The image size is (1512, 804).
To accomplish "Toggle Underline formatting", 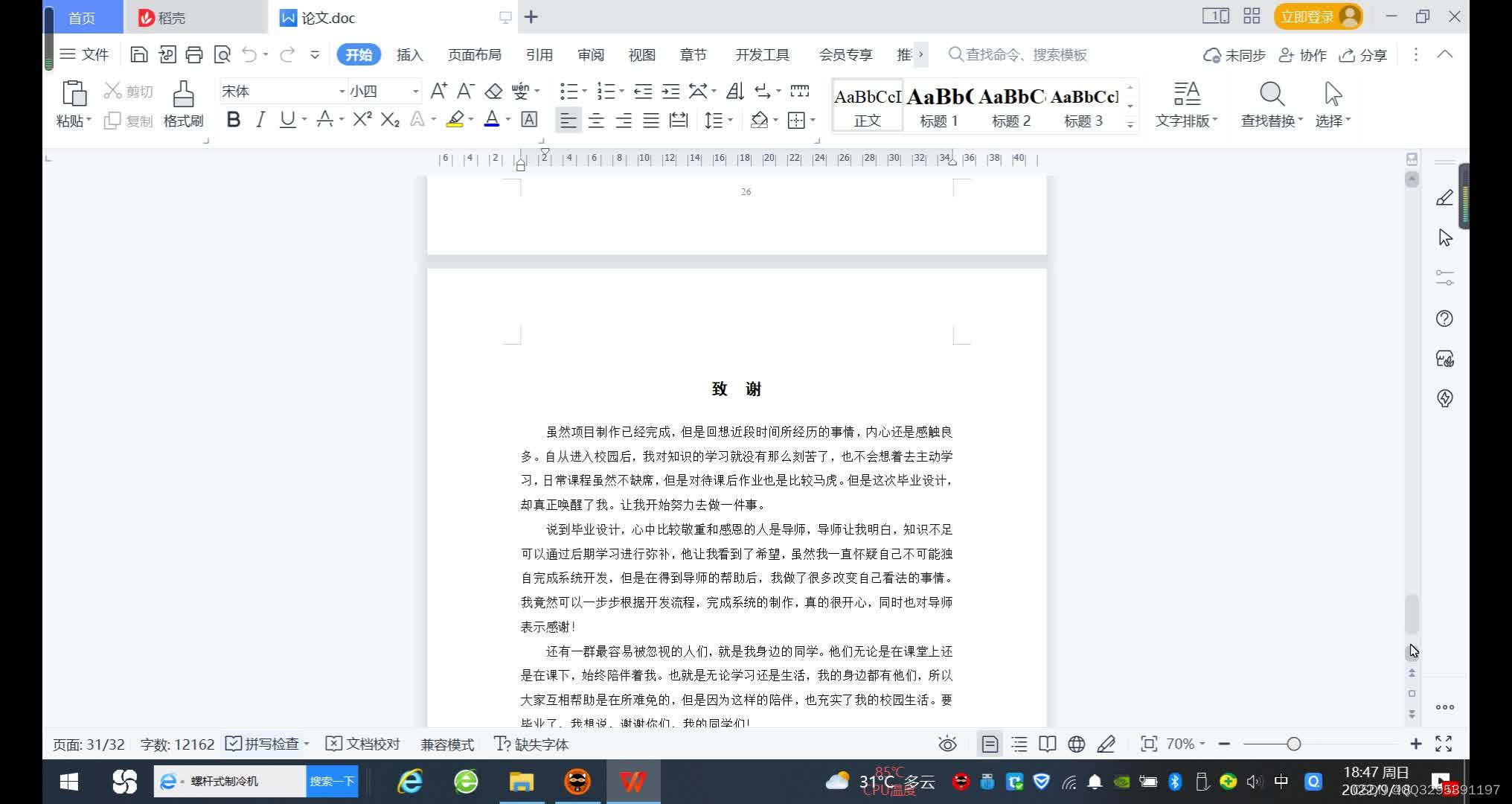I will click(287, 119).
